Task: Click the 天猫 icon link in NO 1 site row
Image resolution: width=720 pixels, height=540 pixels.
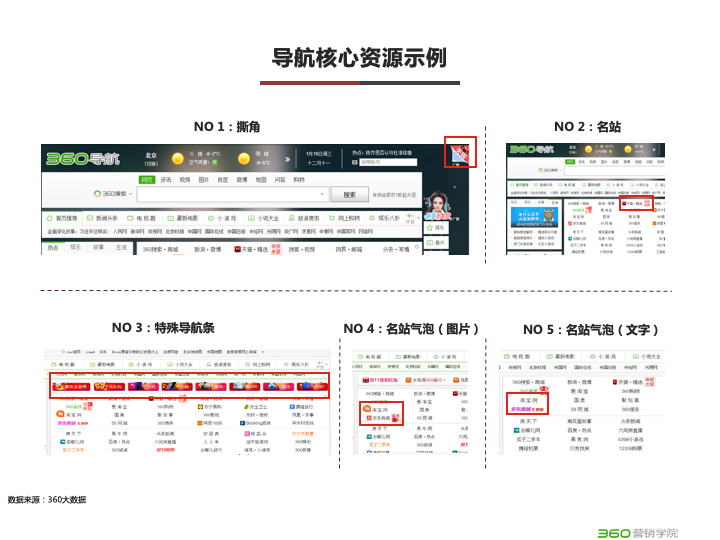Action: pyautogui.click(x=238, y=249)
